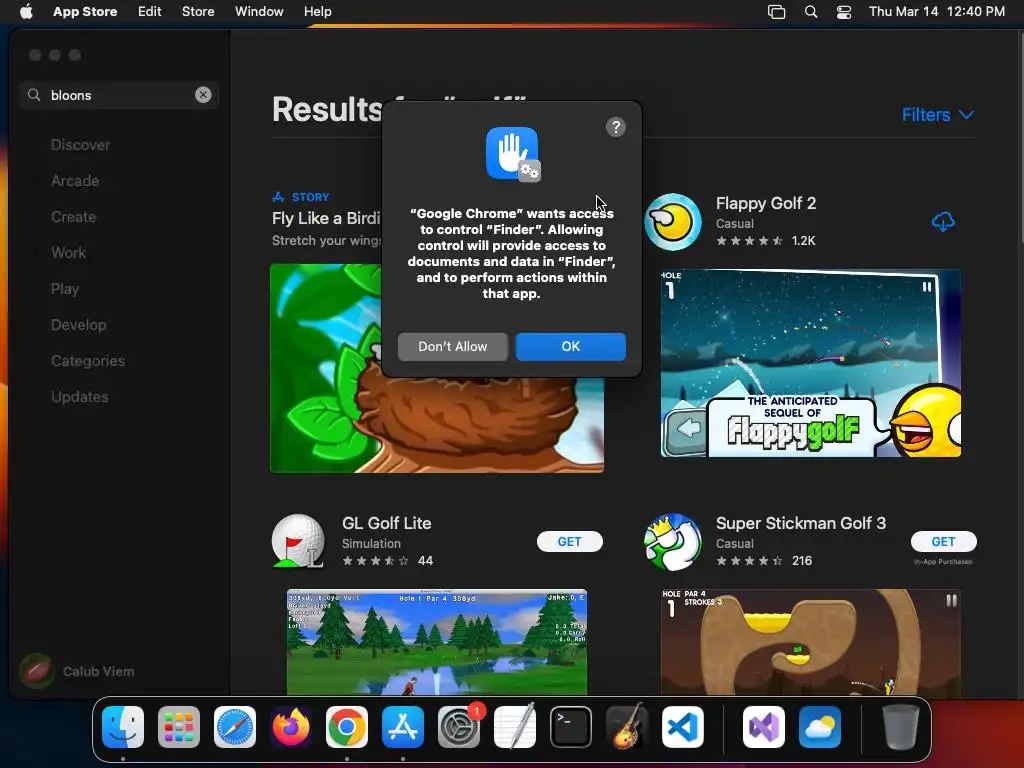The width and height of the screenshot is (1024, 768).
Task: Get Super Stickman Golf 3
Action: pyautogui.click(x=944, y=541)
